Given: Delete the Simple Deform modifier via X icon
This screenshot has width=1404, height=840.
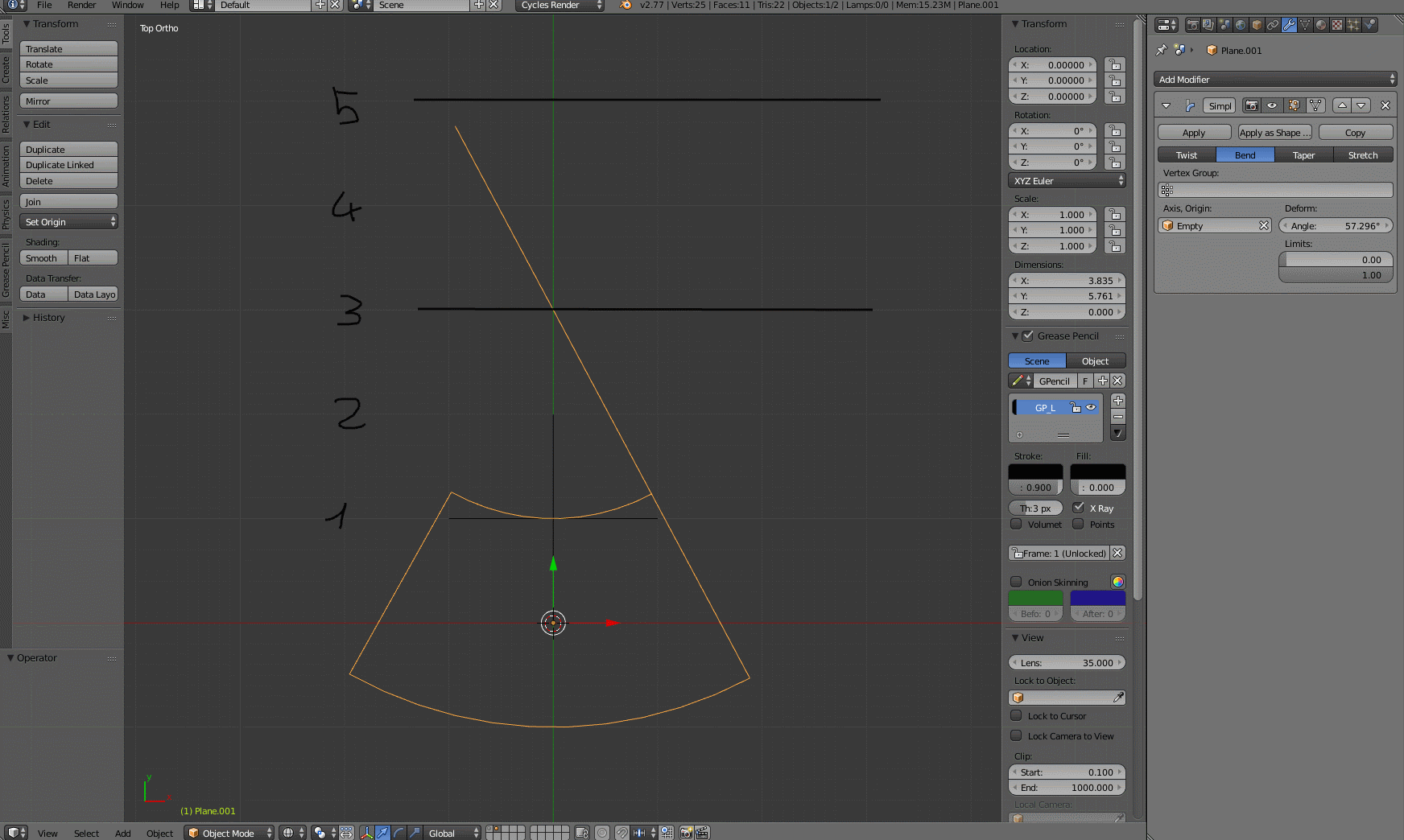Looking at the screenshot, I should click(1385, 105).
